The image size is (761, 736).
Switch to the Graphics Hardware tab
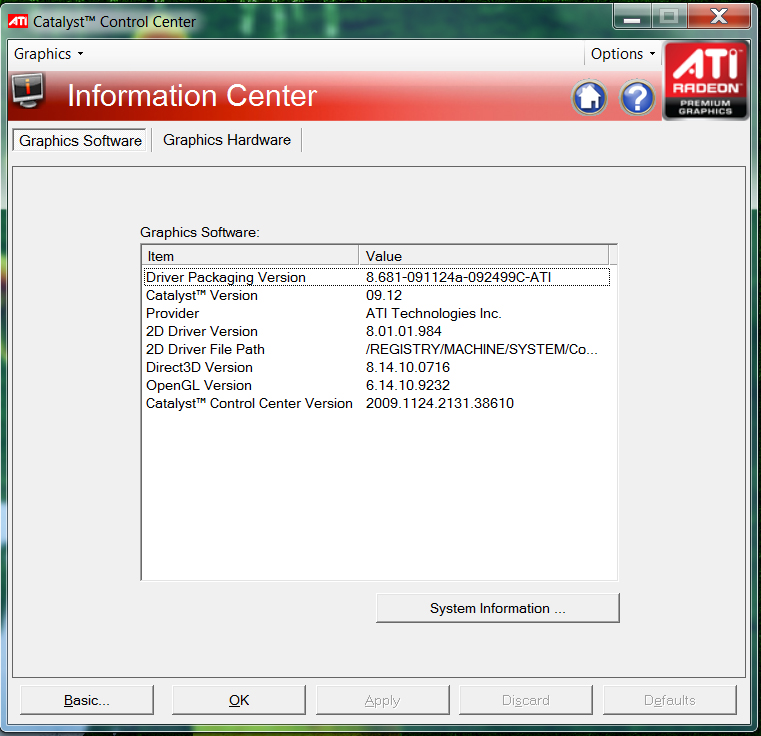tap(227, 140)
